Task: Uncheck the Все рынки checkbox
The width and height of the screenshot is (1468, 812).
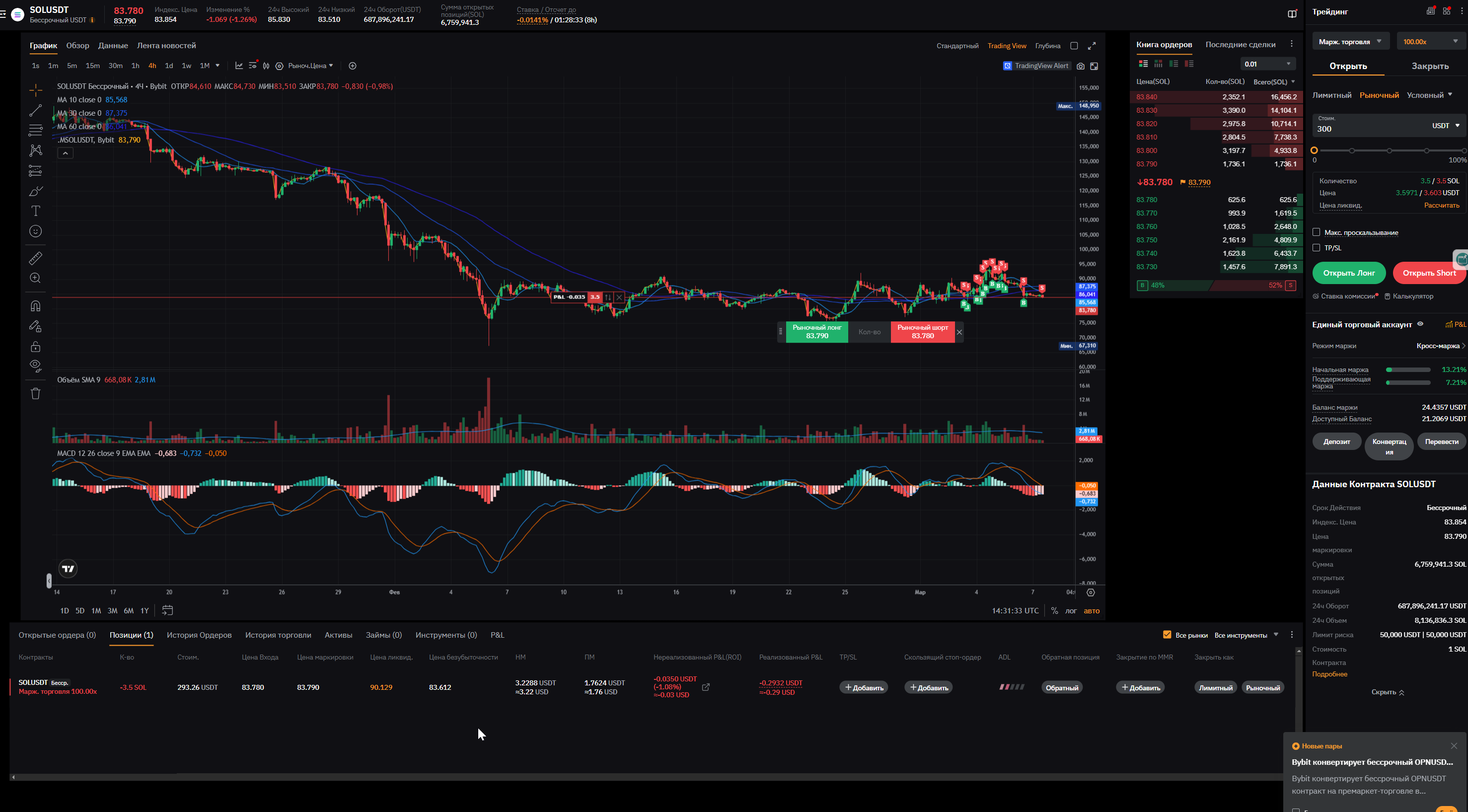Action: (1167, 635)
